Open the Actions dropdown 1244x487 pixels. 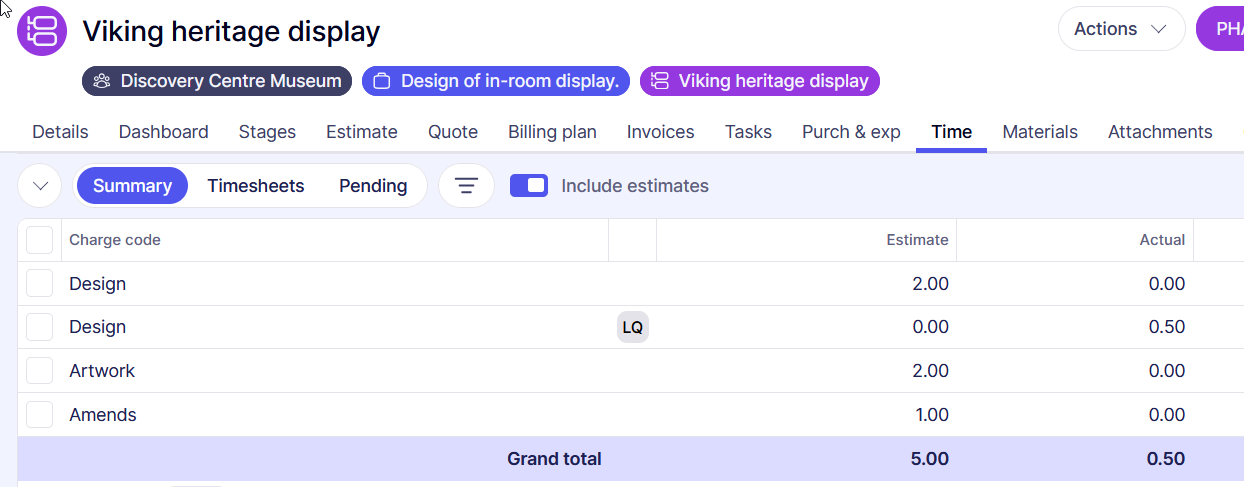point(1120,29)
